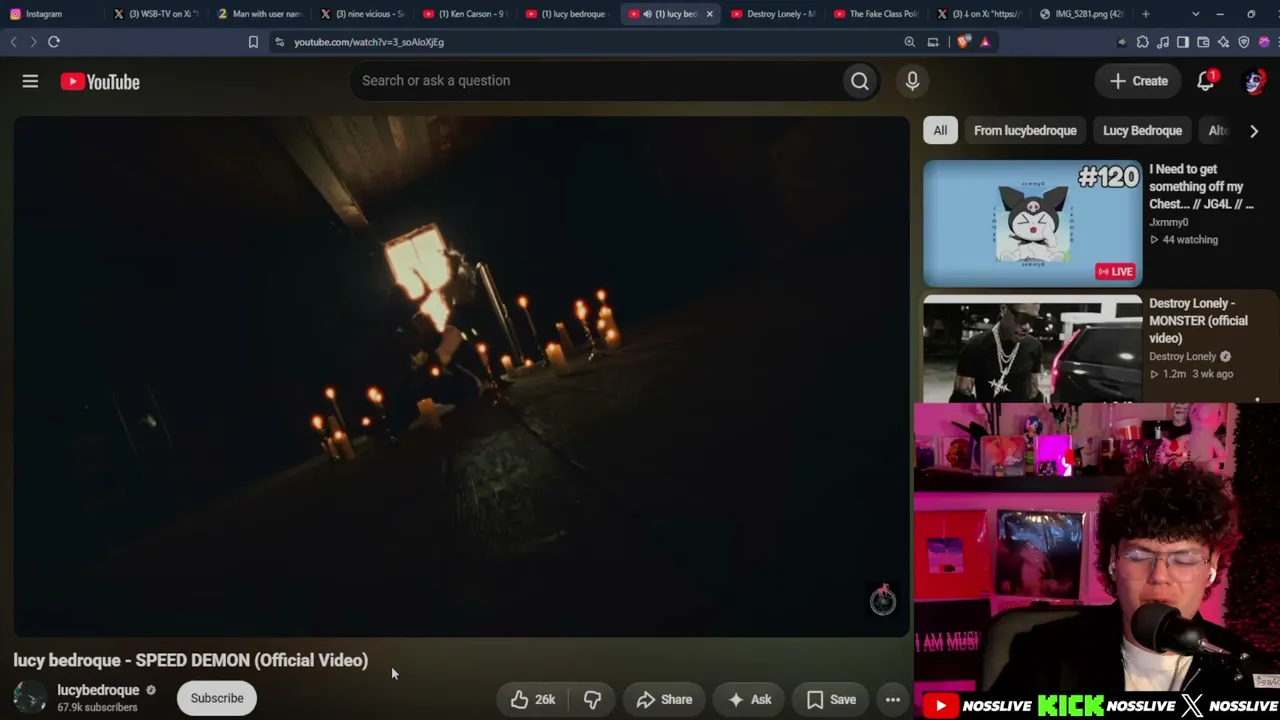
Task: Open 'Destroy Lonely - MONSTER (official video)' title
Action: click(x=1198, y=321)
